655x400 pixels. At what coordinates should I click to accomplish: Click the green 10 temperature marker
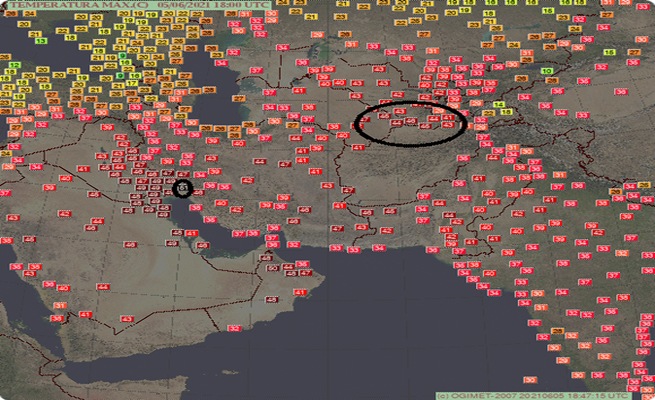[547, 71]
